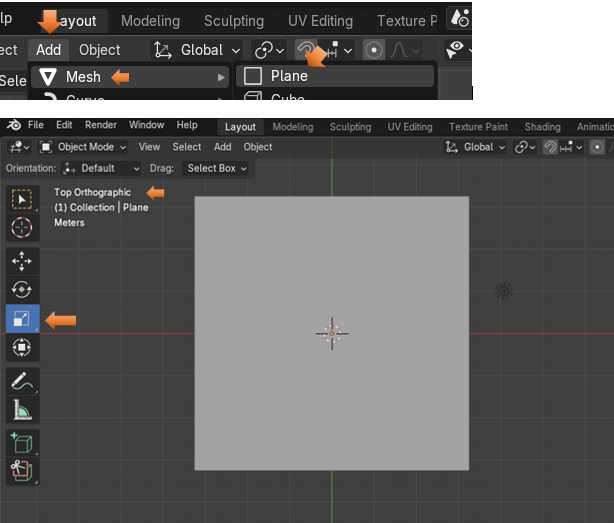Toggle proportional editing in lower header
Image resolution: width=614 pixels, height=523 pixels.
pos(597,147)
